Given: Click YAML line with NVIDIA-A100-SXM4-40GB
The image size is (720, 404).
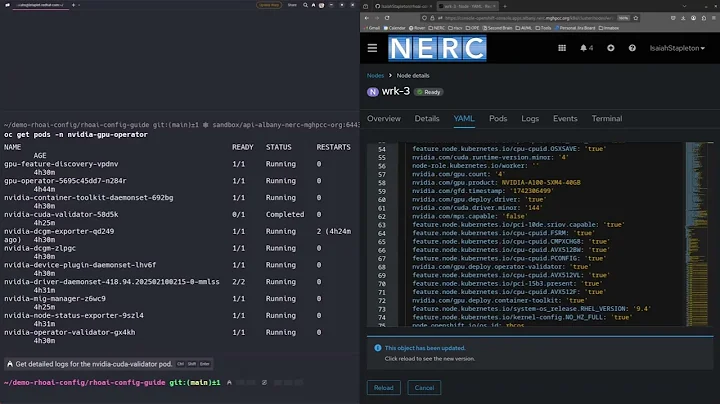Looking at the screenshot, I should point(496,183).
